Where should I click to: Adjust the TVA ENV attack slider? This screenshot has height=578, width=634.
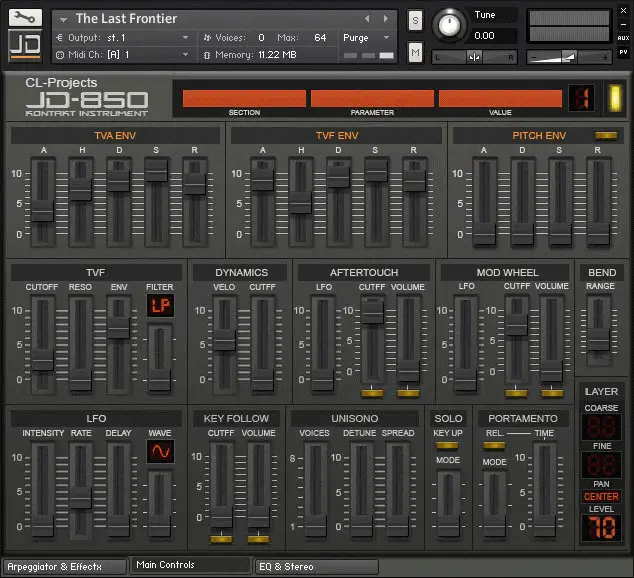point(42,211)
